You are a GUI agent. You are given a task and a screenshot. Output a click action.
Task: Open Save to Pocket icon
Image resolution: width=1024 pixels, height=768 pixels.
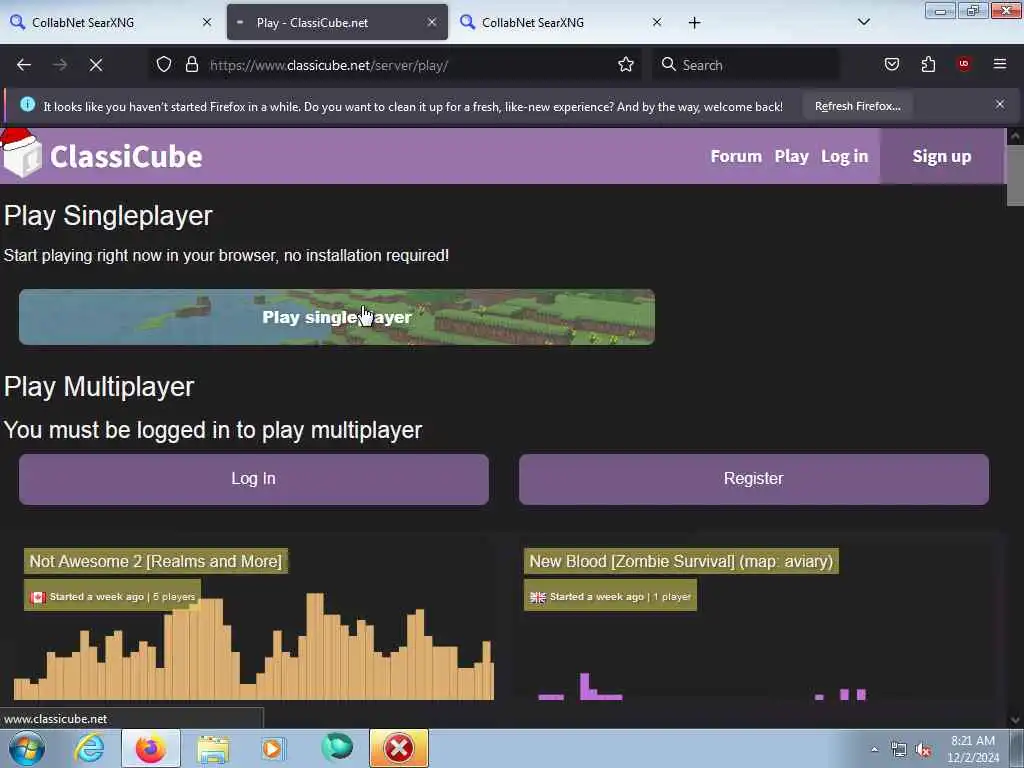pos(891,65)
